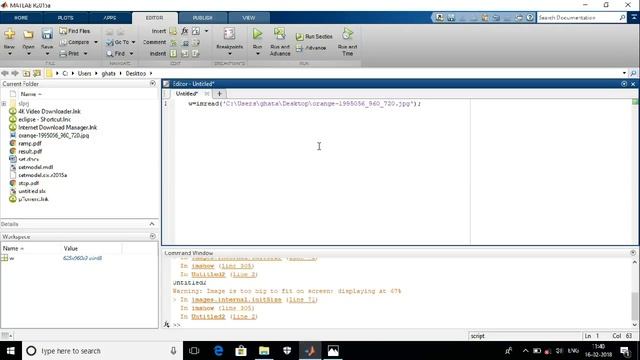Click the MATLAB icon on the taskbar
Viewport: 640px width, 360px height.
pyautogui.click(x=310, y=351)
